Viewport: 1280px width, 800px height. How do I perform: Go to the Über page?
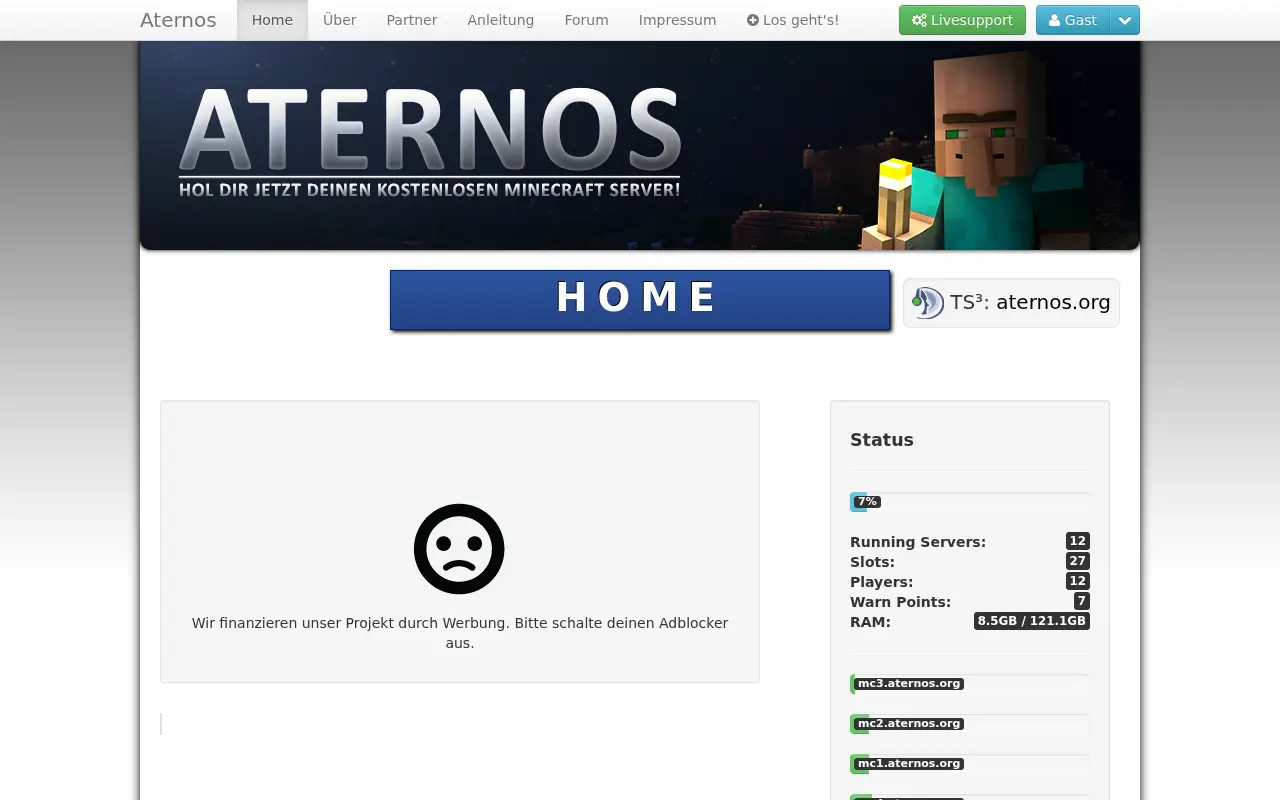coord(340,20)
